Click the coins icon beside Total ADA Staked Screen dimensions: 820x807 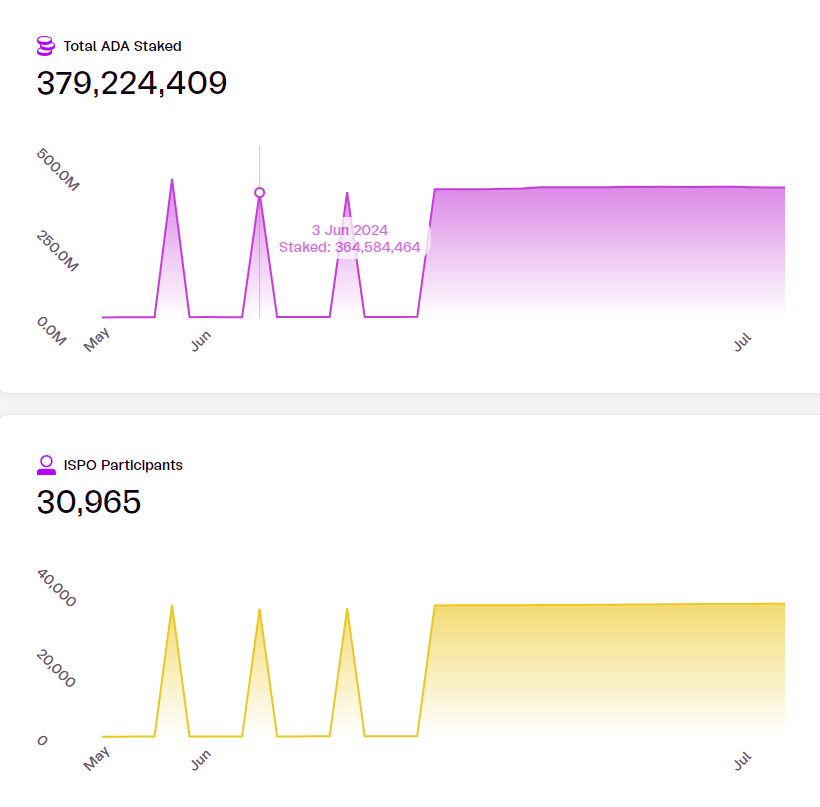[x=45, y=46]
